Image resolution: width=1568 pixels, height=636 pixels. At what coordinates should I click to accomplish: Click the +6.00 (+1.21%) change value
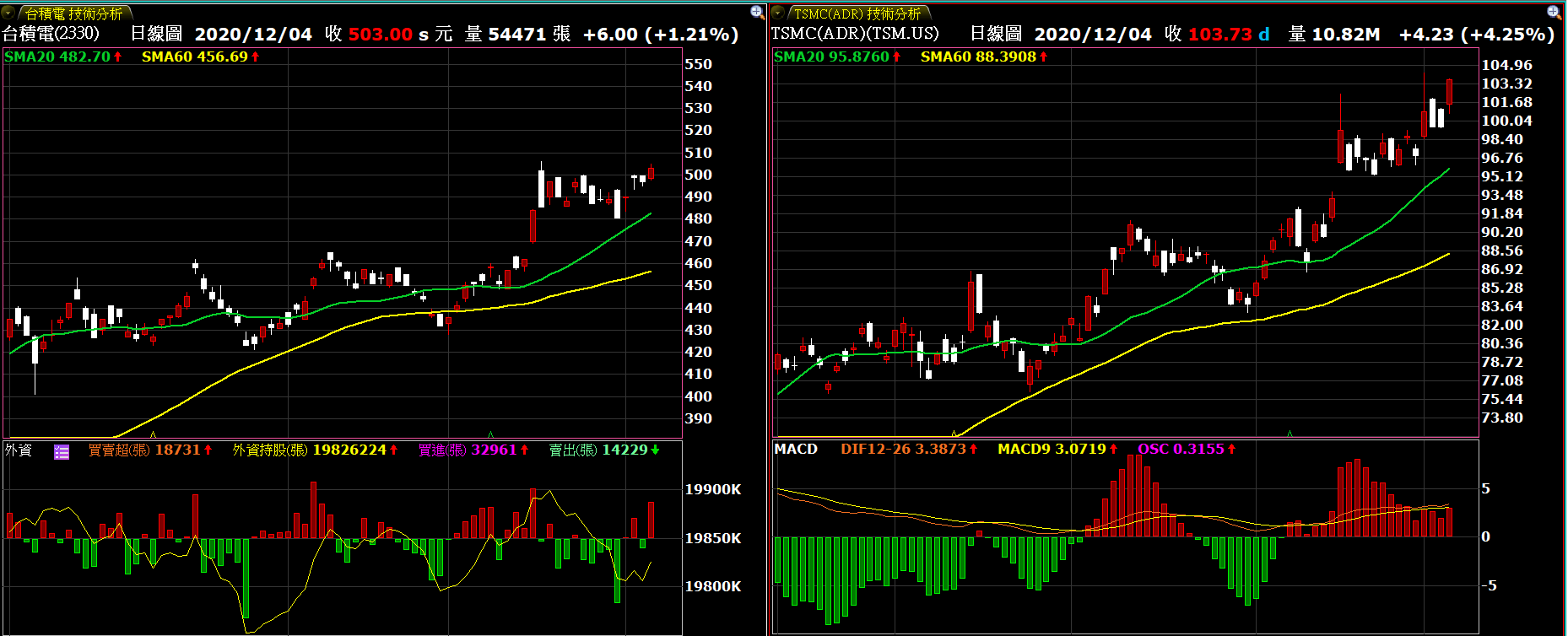coord(661,35)
